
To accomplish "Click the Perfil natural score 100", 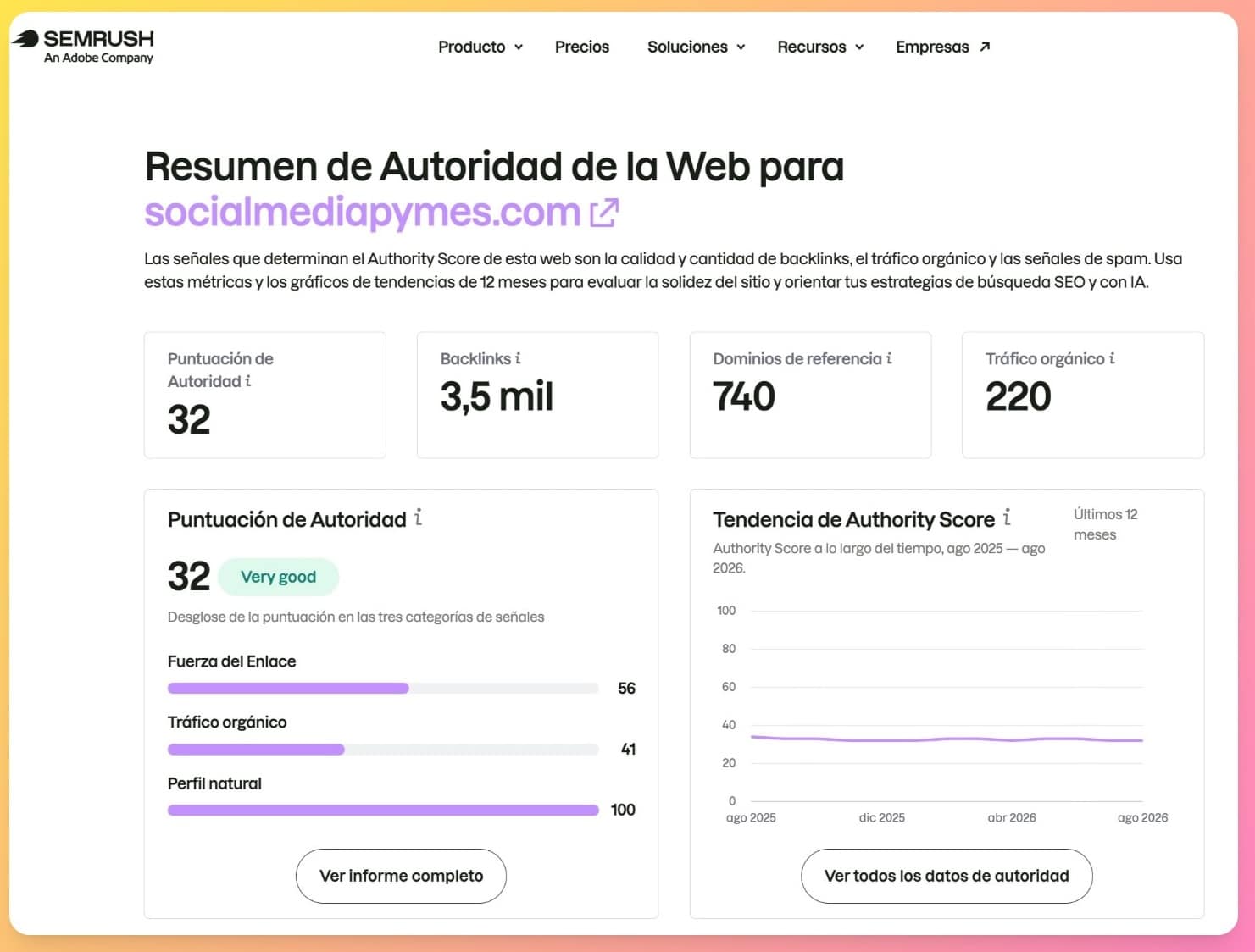I will 623,811.
